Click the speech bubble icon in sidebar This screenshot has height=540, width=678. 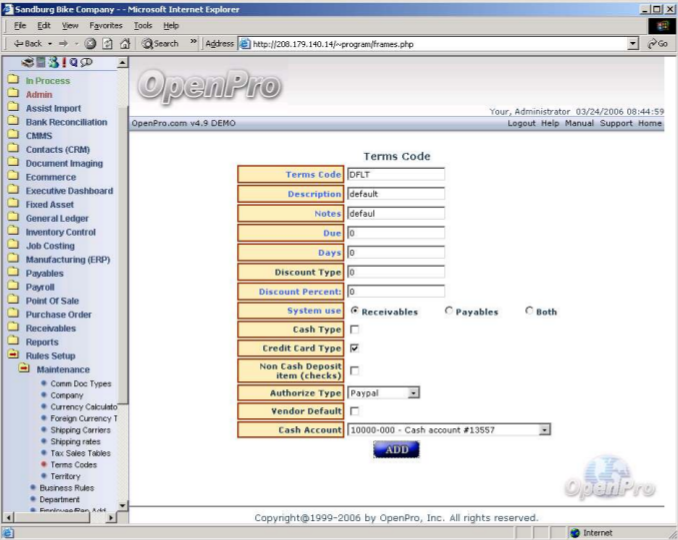pos(87,62)
